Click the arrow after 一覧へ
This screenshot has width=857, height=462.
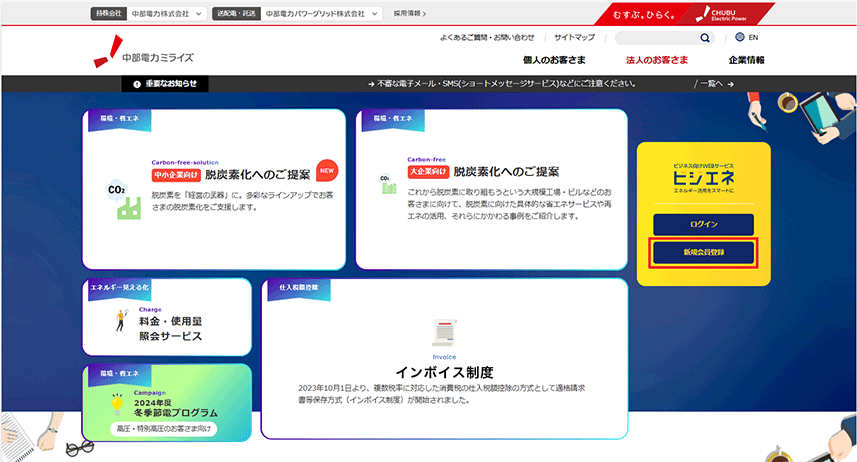coord(731,84)
